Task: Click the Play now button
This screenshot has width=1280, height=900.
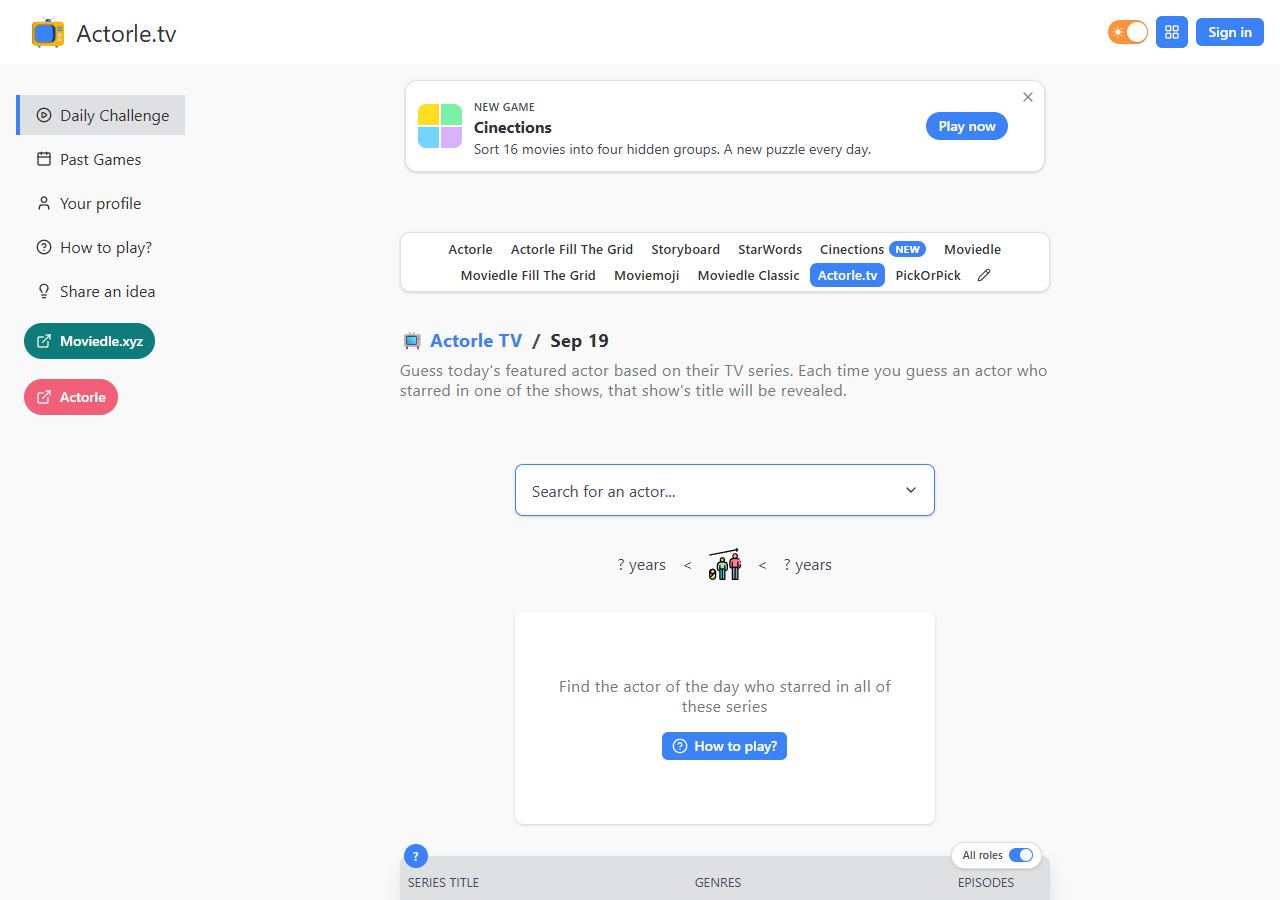Action: [x=967, y=126]
